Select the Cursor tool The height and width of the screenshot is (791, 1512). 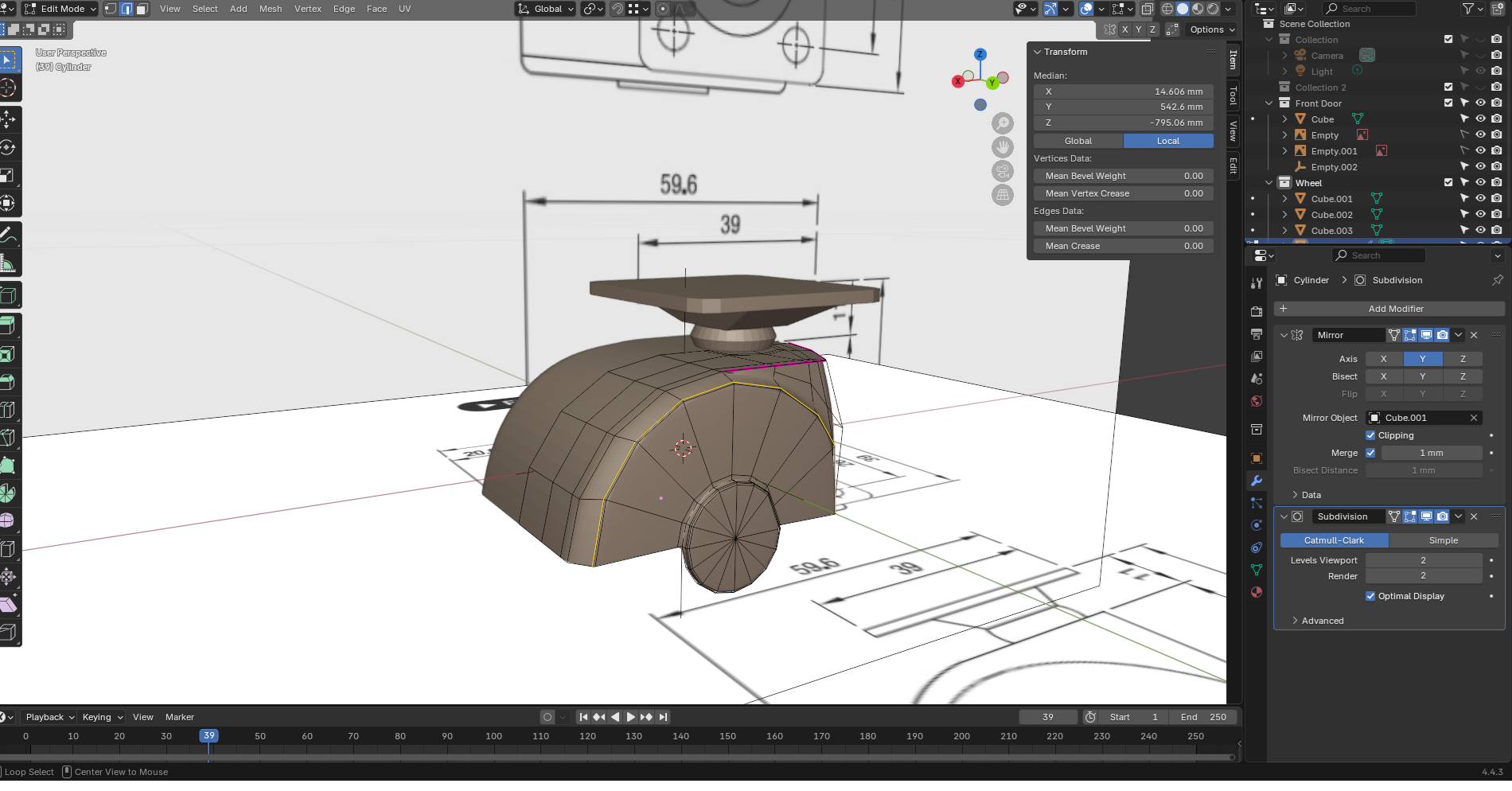(x=9, y=88)
